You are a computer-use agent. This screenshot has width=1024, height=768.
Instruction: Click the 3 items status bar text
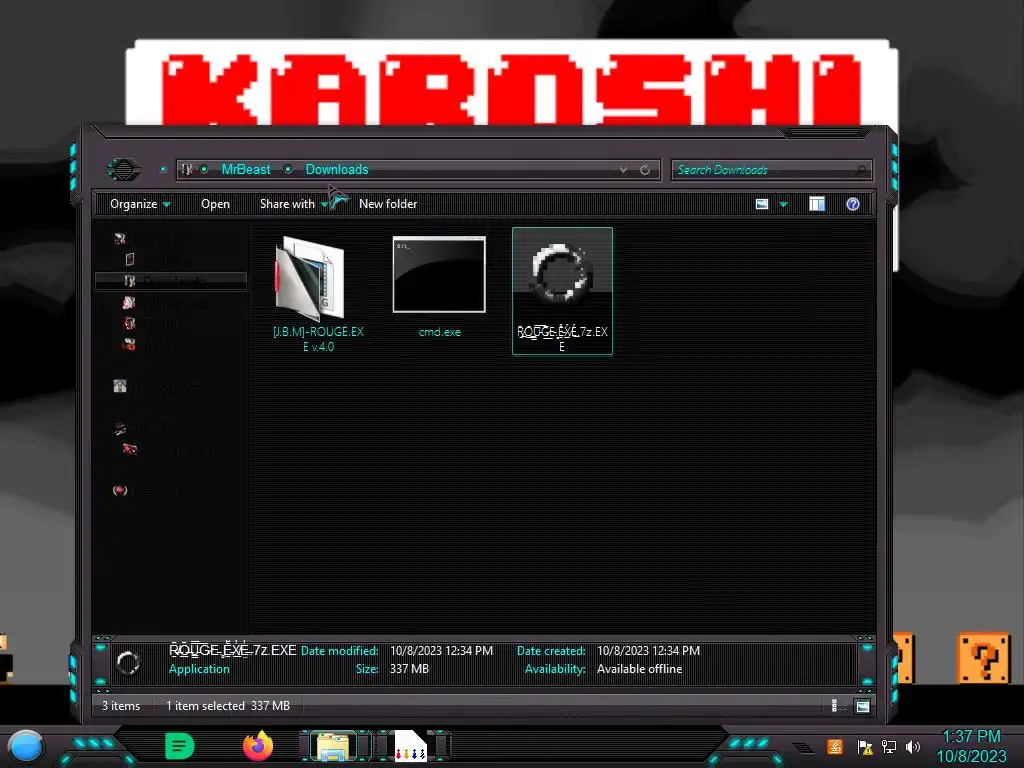(121, 706)
